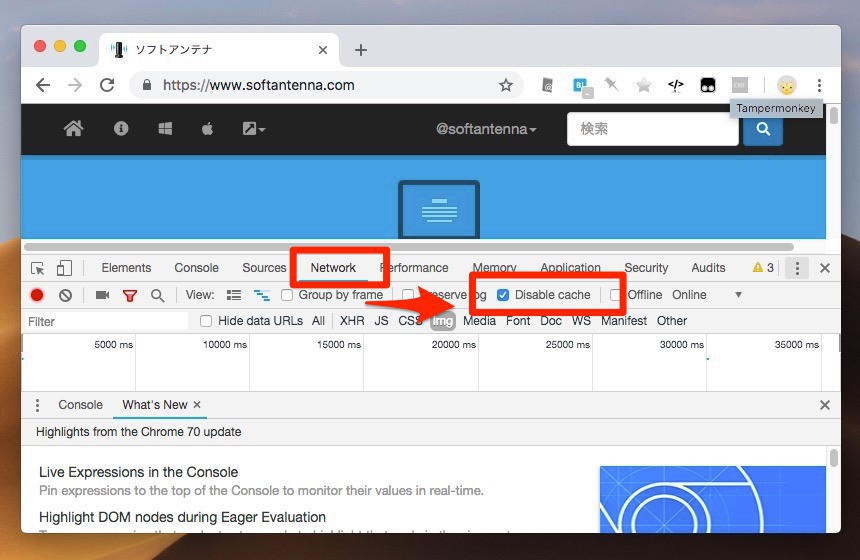Bookmark the page with the star icon

pos(506,85)
